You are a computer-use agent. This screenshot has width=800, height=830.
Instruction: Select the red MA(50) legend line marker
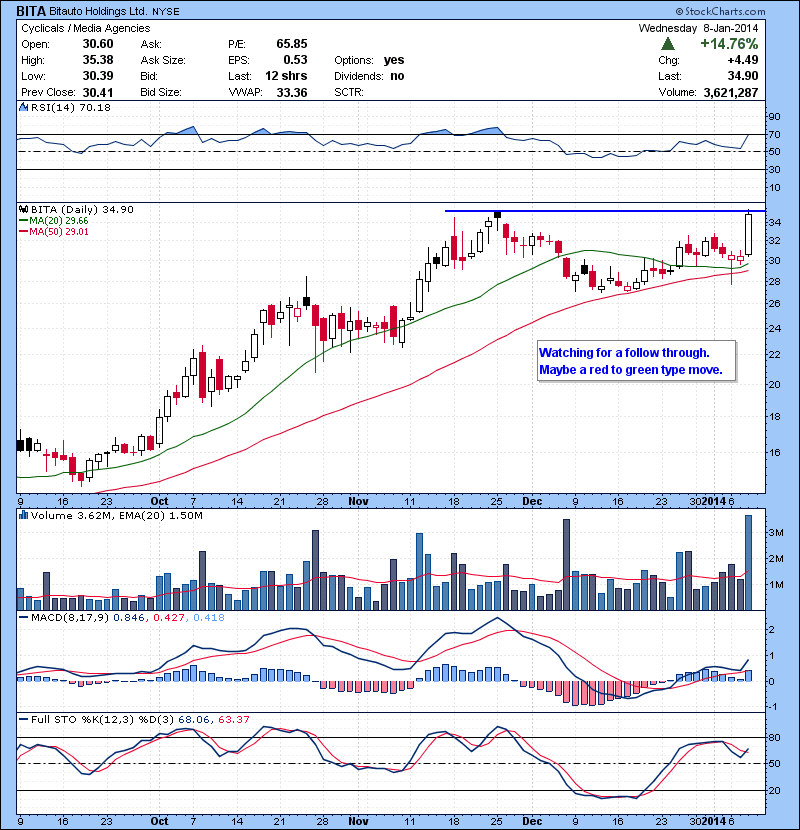click(24, 232)
